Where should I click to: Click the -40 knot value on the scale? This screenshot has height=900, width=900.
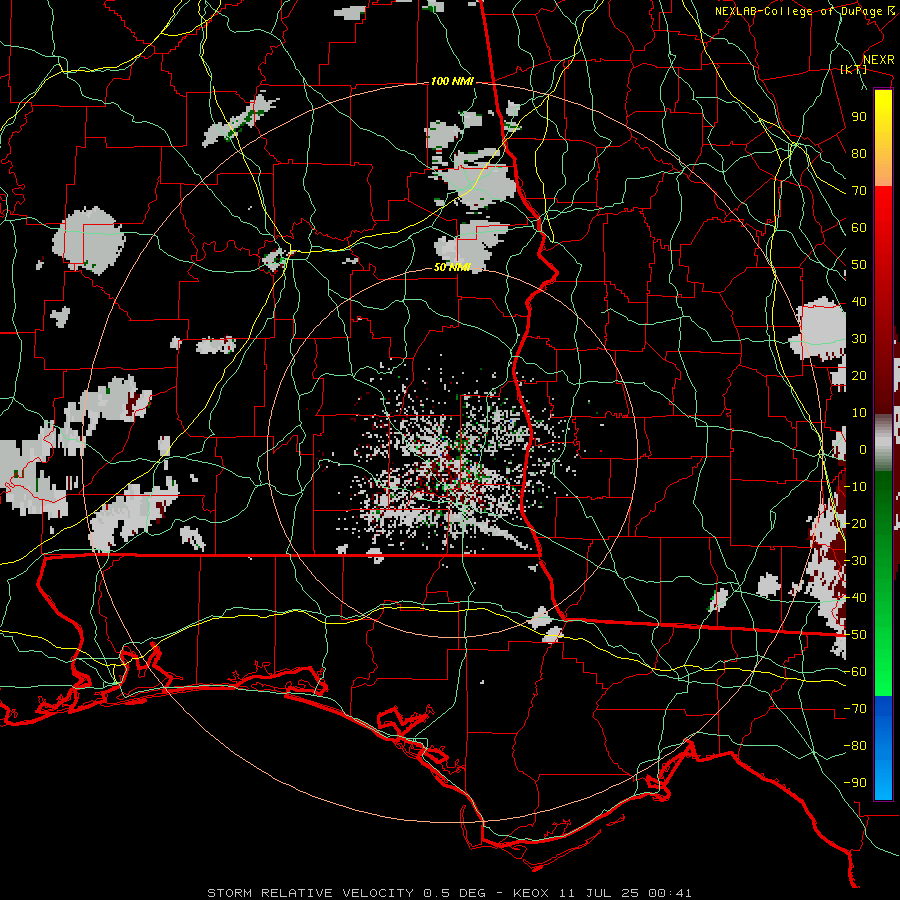[855, 598]
